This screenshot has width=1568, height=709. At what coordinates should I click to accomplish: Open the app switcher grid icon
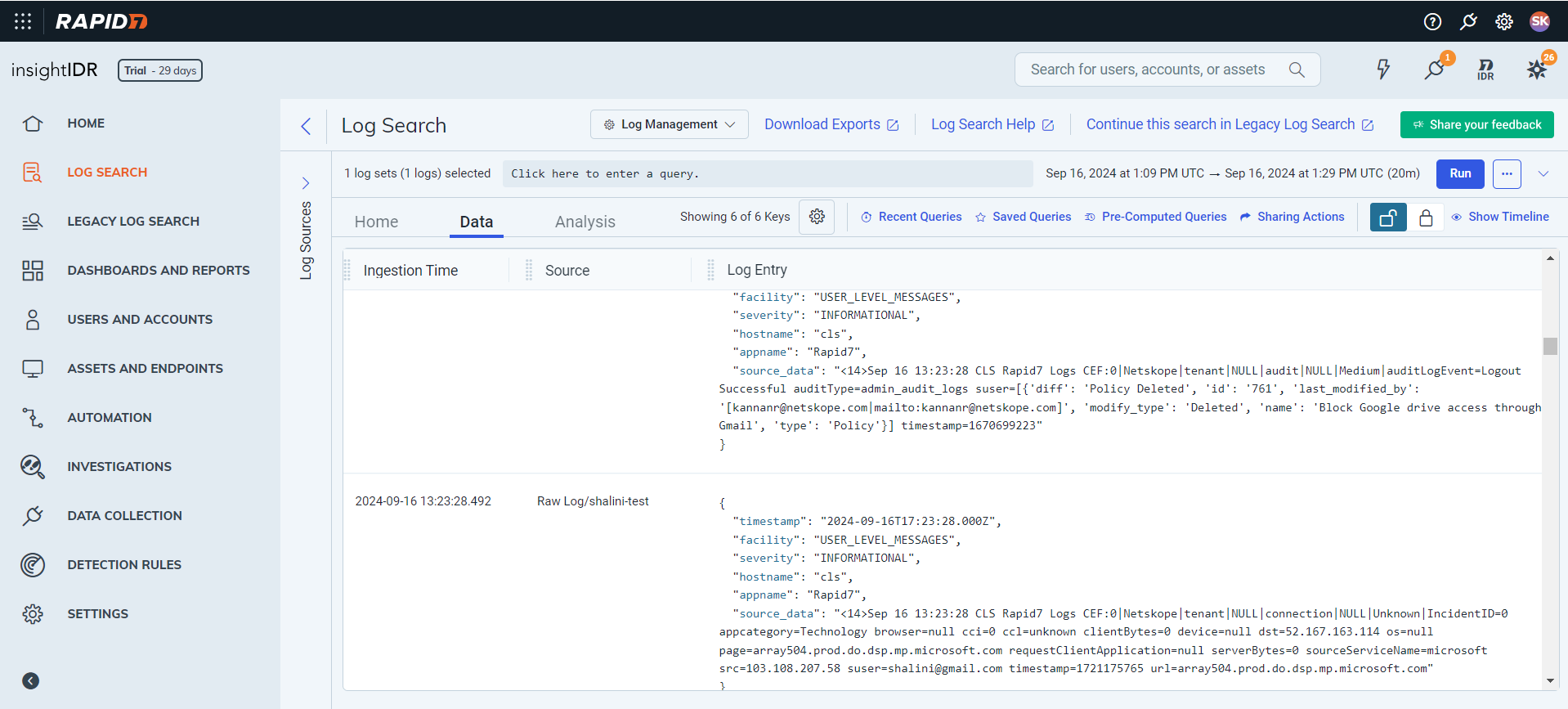point(23,21)
